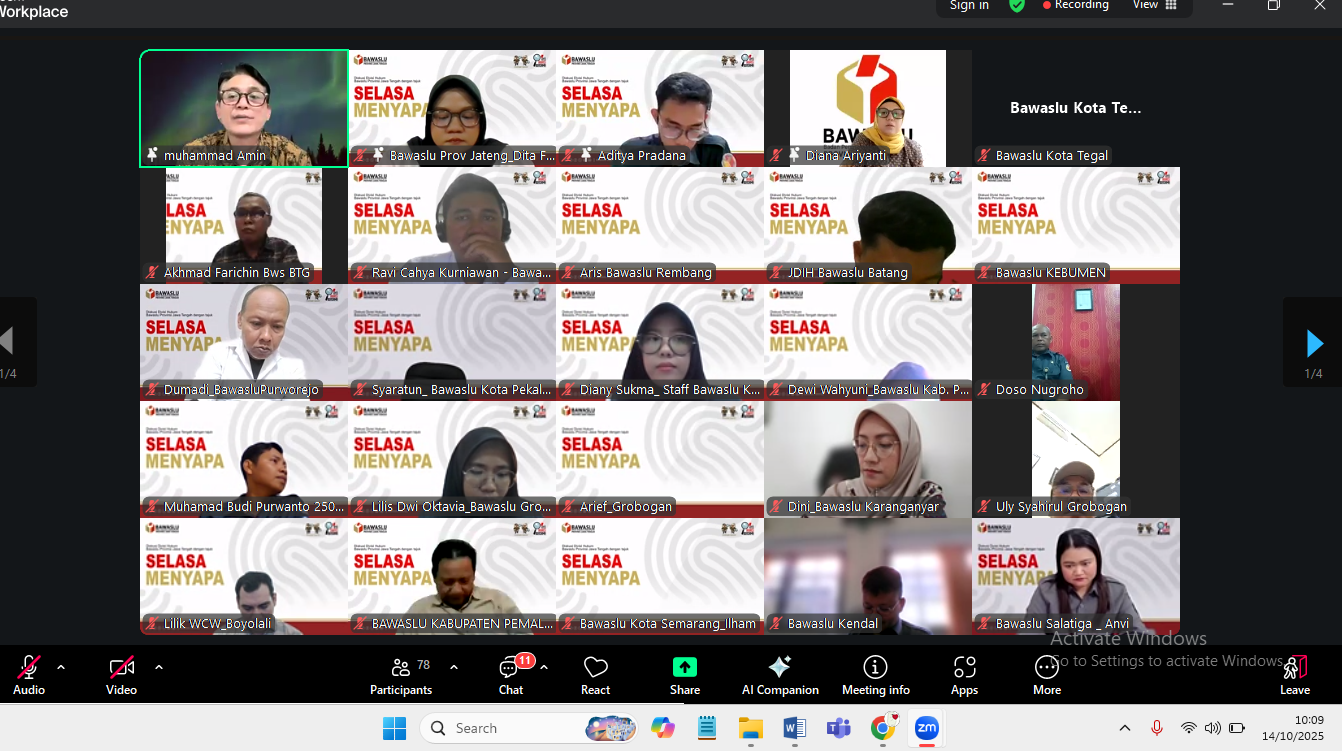
Task: Open AI Companion
Action: coord(780,675)
